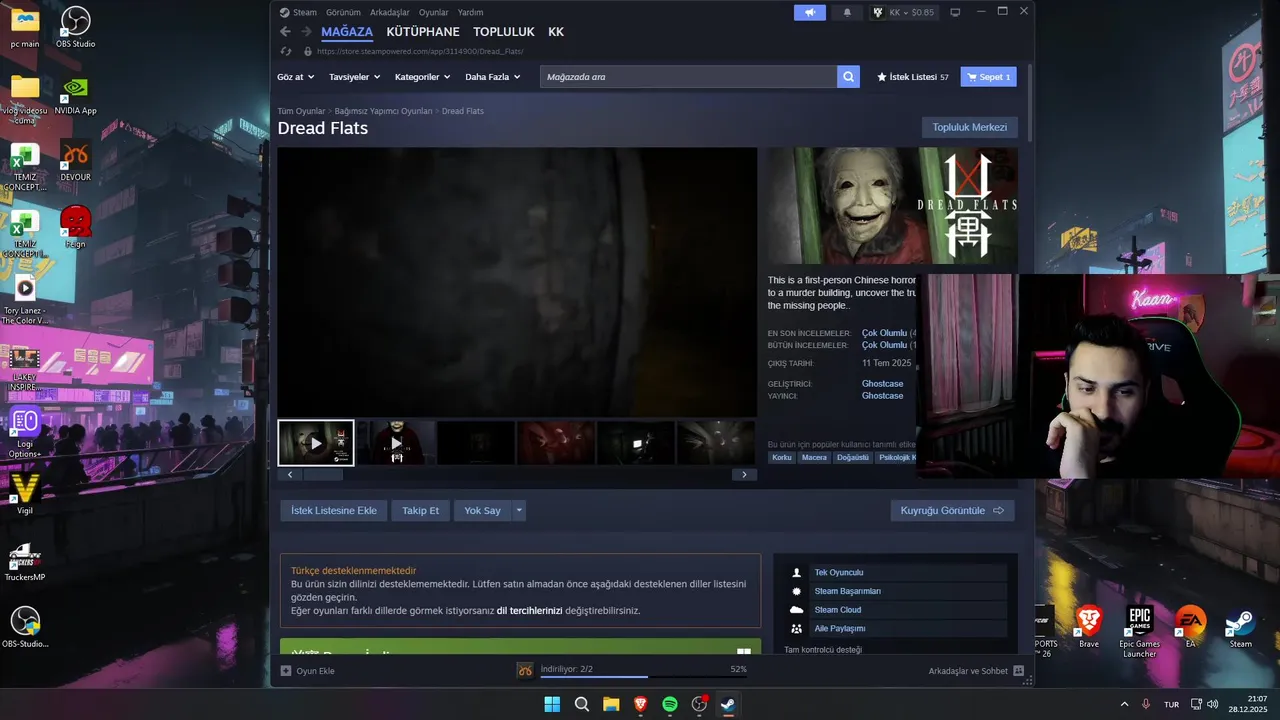
Task: Play the first trailer thumbnail
Action: (316, 443)
